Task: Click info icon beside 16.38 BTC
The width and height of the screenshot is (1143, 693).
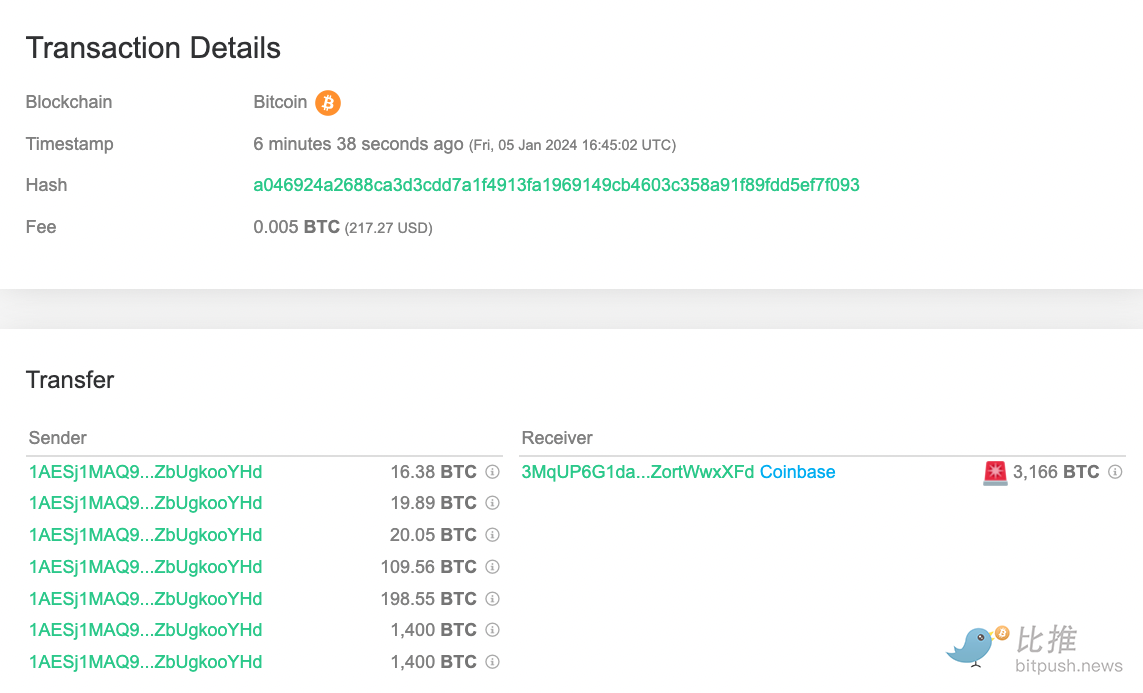Action: pyautogui.click(x=492, y=472)
